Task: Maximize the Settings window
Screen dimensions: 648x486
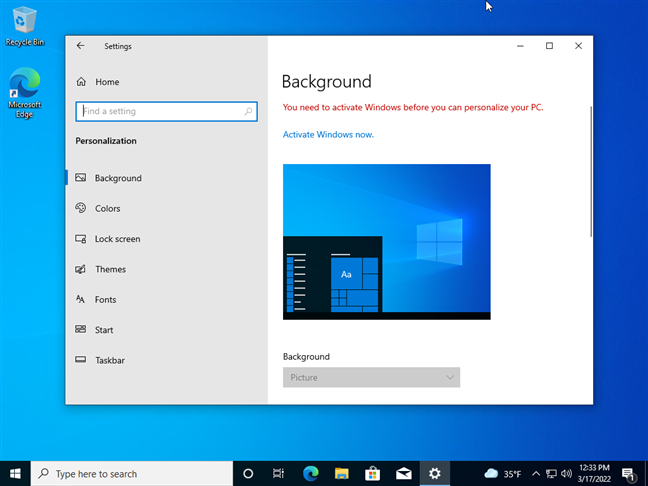Action: [x=549, y=46]
